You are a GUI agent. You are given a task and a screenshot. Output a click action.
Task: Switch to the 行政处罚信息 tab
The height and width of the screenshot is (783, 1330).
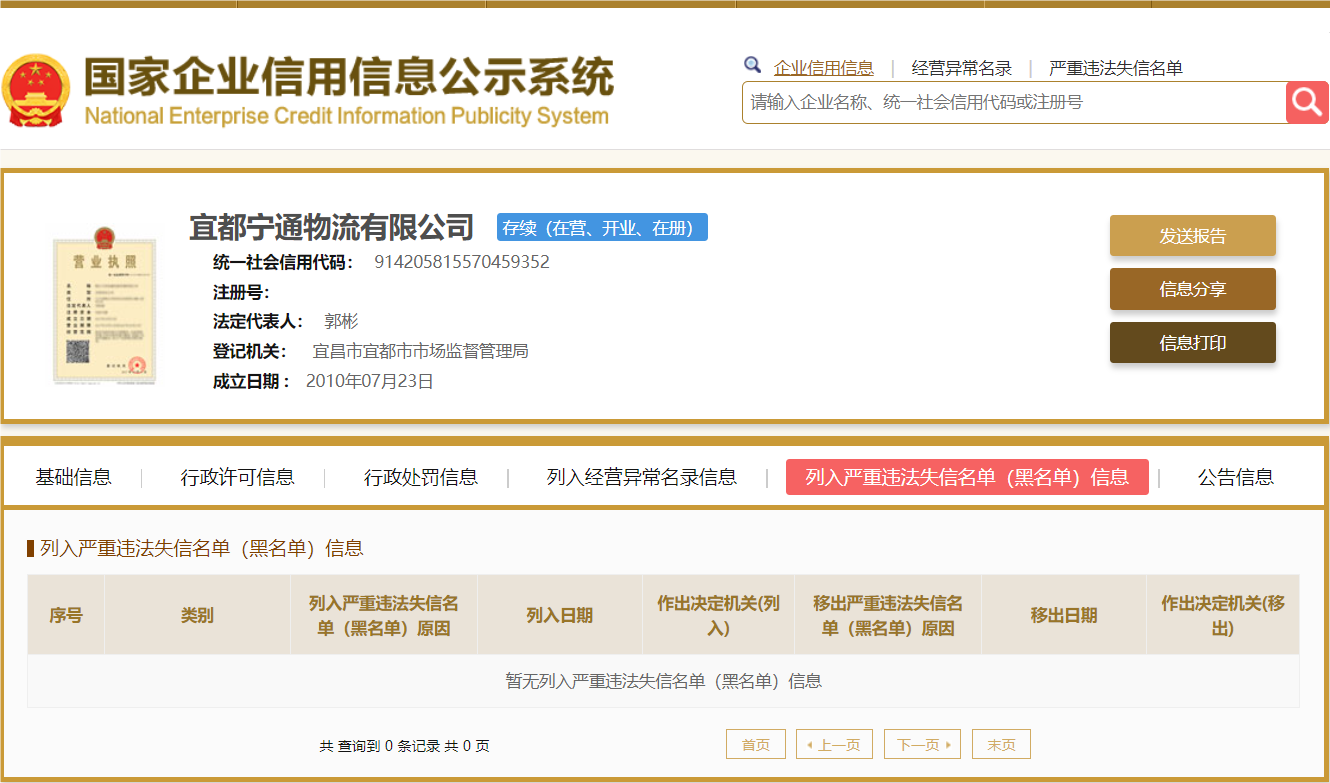[x=421, y=477]
